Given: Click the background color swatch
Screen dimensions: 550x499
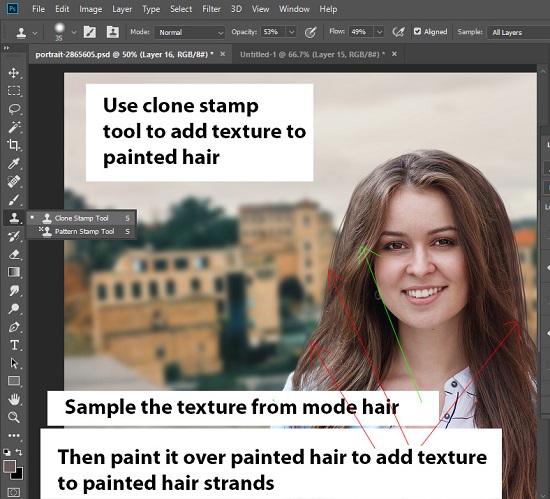Looking at the screenshot, I should click(19, 475).
